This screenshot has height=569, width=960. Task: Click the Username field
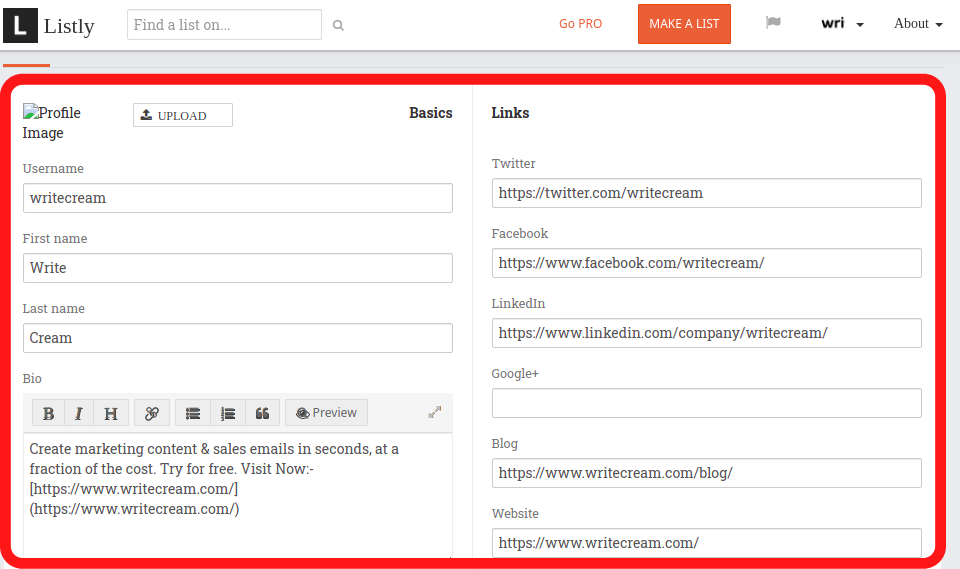pos(238,198)
